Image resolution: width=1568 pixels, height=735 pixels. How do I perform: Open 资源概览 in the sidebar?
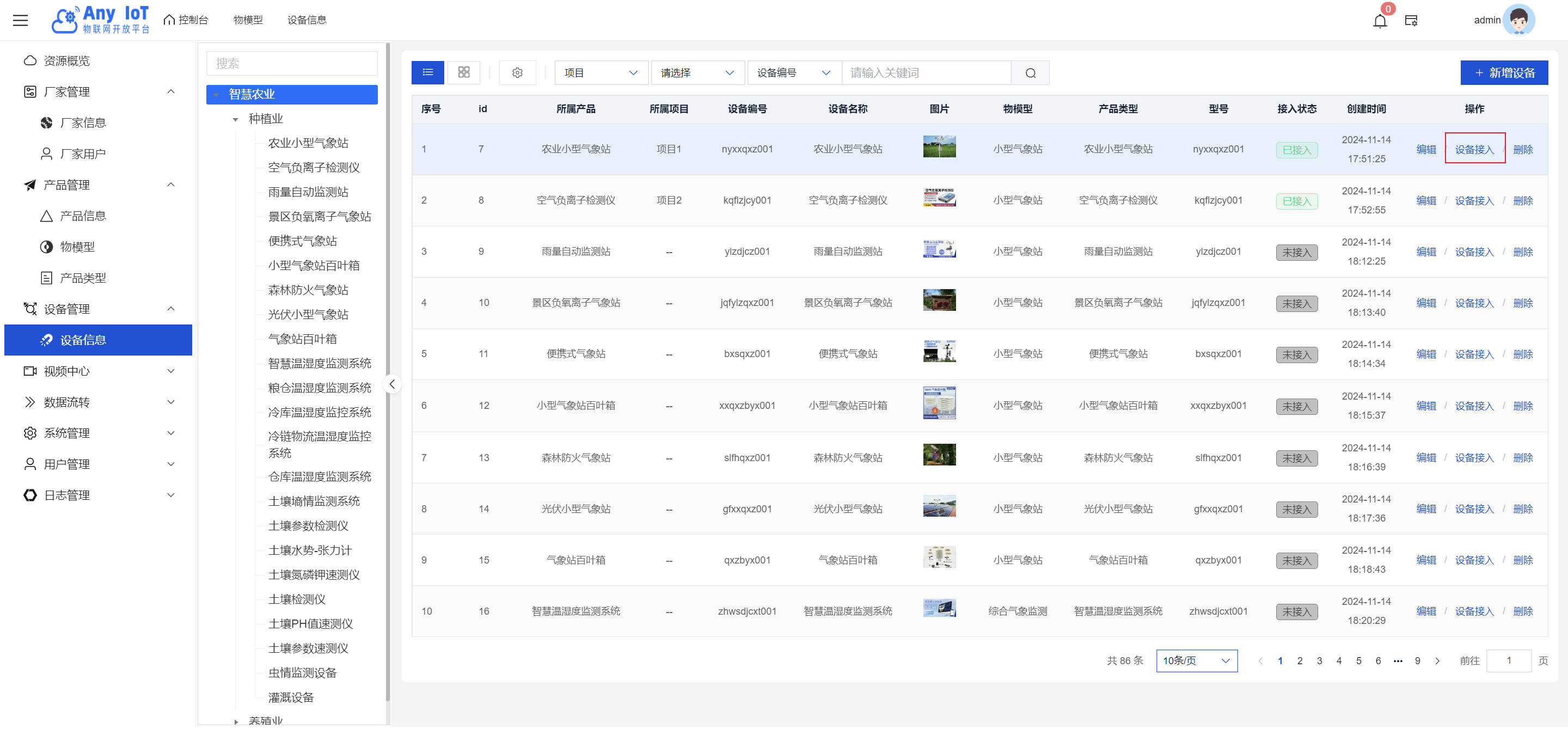click(67, 61)
